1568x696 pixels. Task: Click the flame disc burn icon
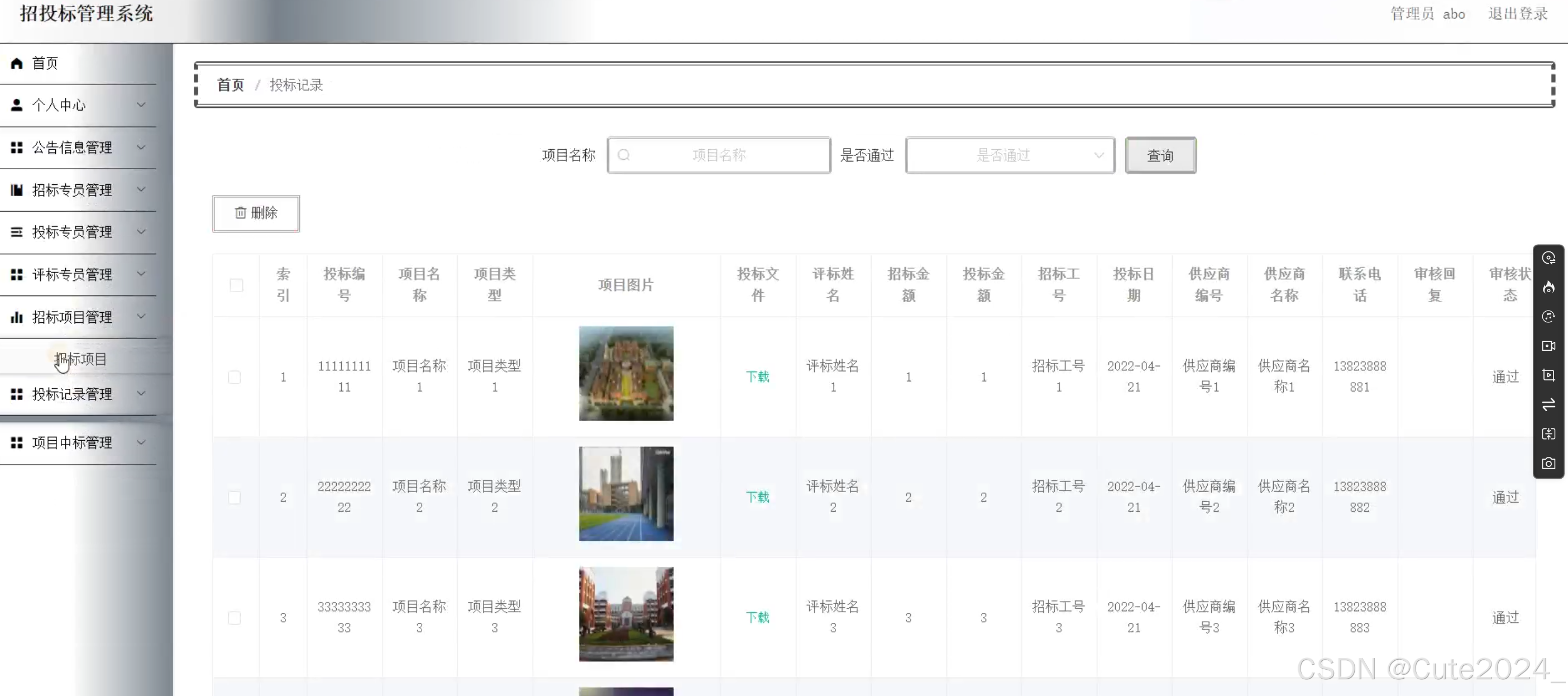click(x=1548, y=287)
